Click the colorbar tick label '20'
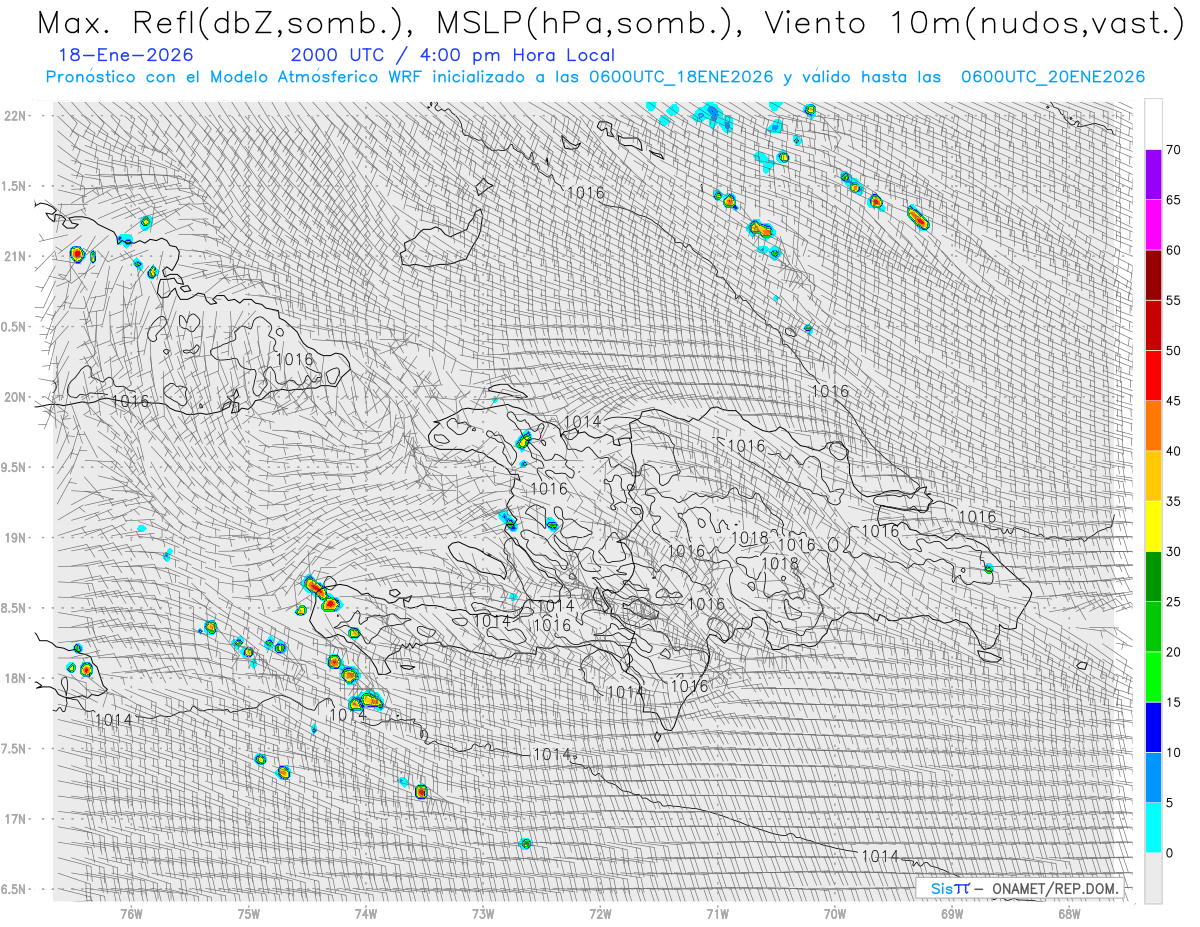Image resolution: width=1200 pixels, height=927 pixels. pyautogui.click(x=1173, y=652)
